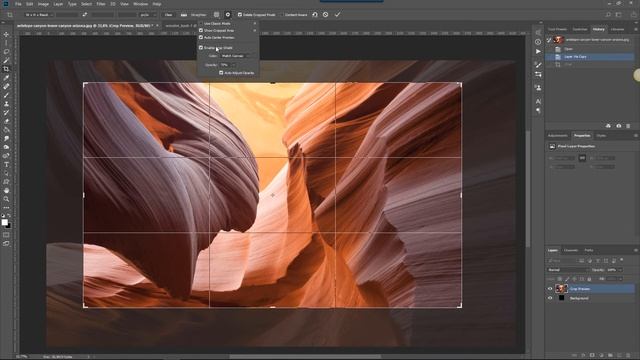This screenshot has height=360, width=640.
Task: Open the layer Opacity dropdown arrow
Action: click(620, 270)
